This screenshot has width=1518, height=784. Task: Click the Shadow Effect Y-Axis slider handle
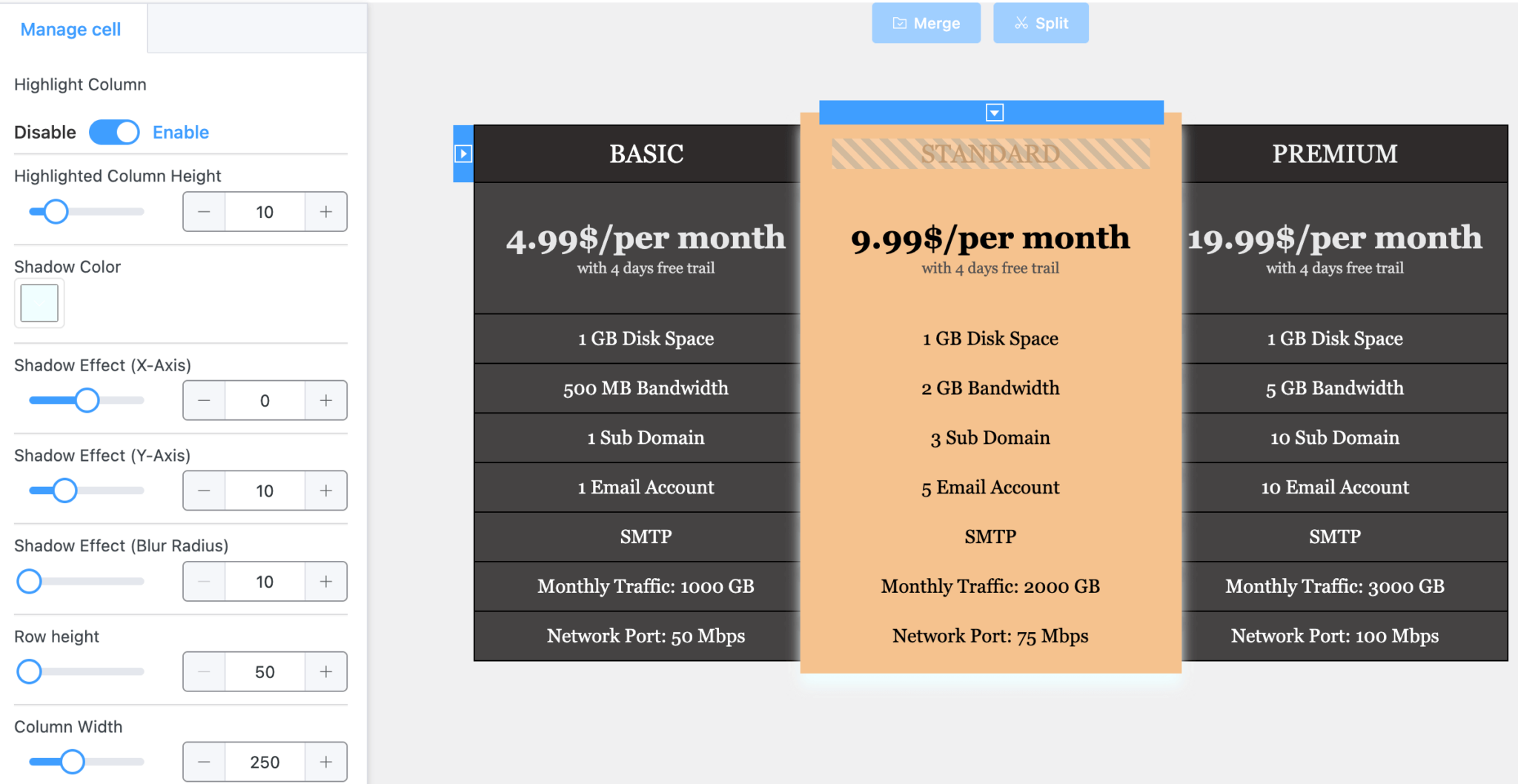[x=65, y=491]
